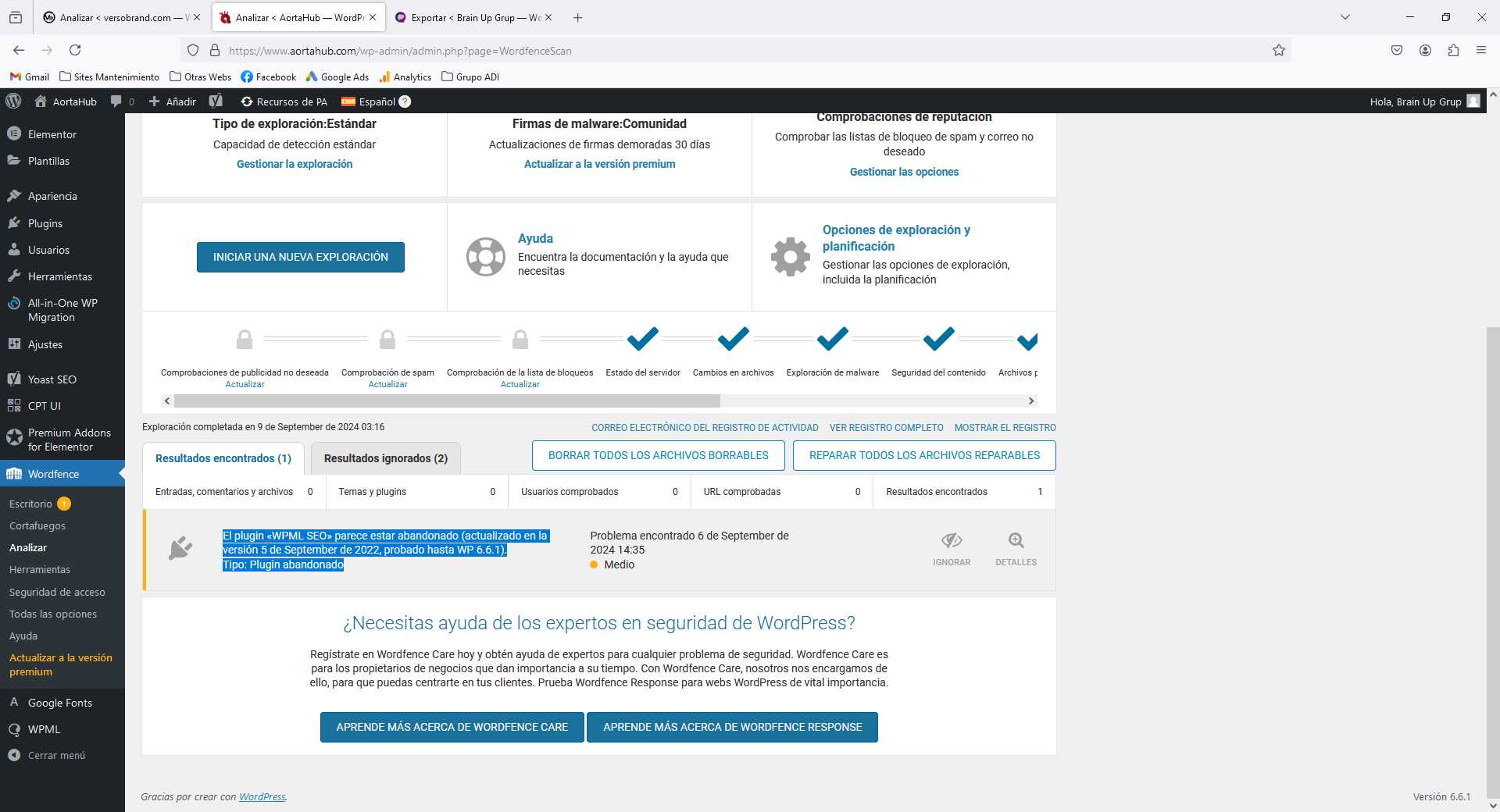Click Opciones de exploración y planificación link
The image size is (1500, 812).
pos(896,238)
